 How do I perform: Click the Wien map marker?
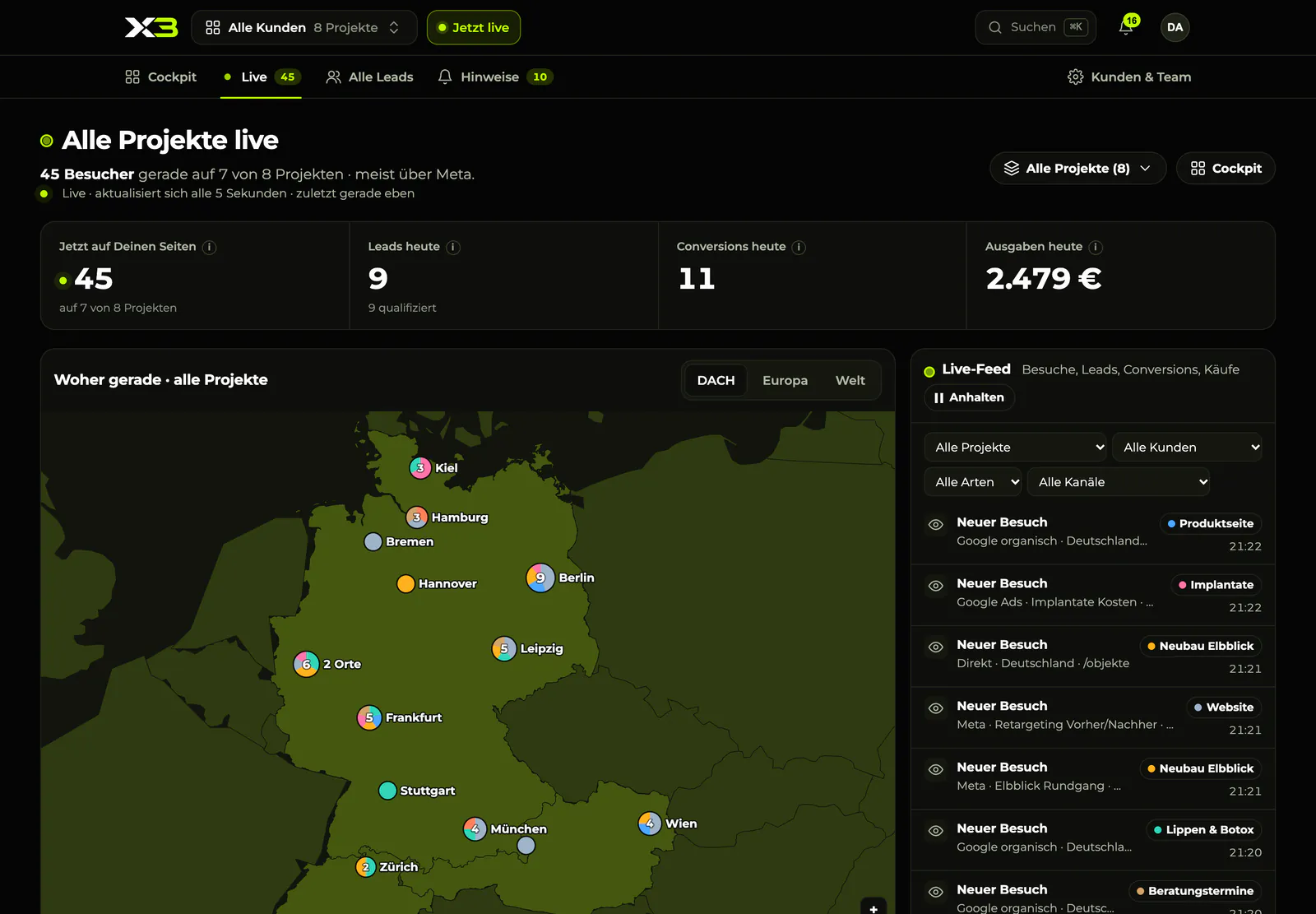click(650, 823)
